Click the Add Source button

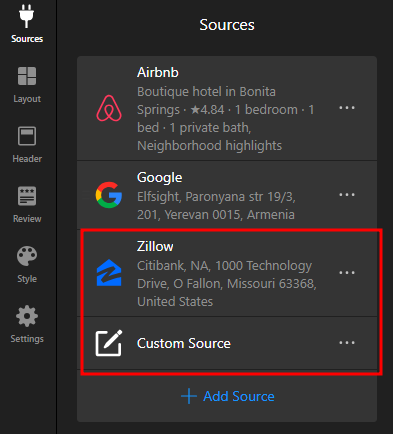coord(228,396)
